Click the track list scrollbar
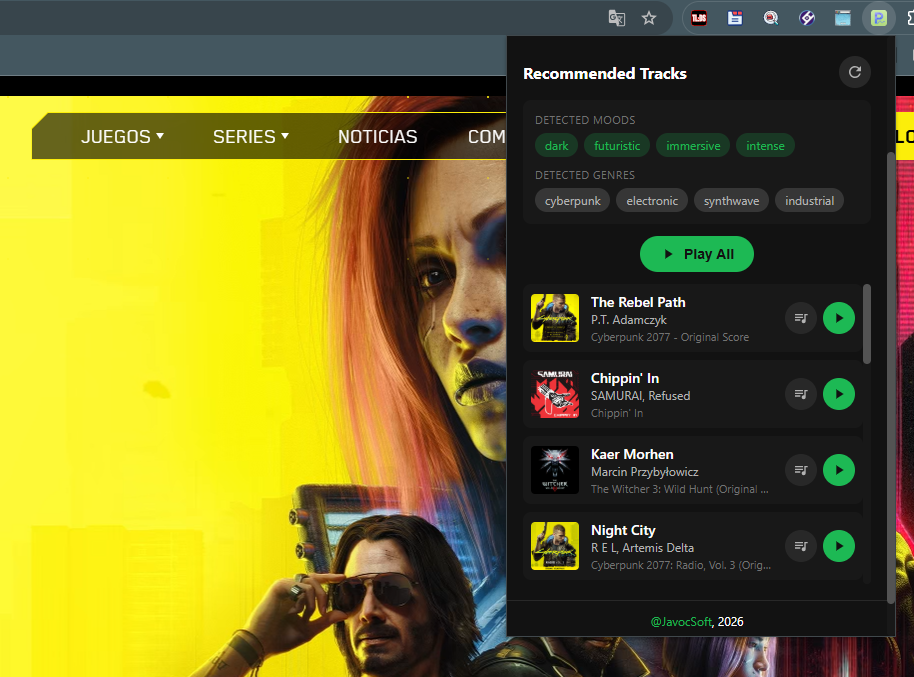The width and height of the screenshot is (914, 677). coord(866,324)
